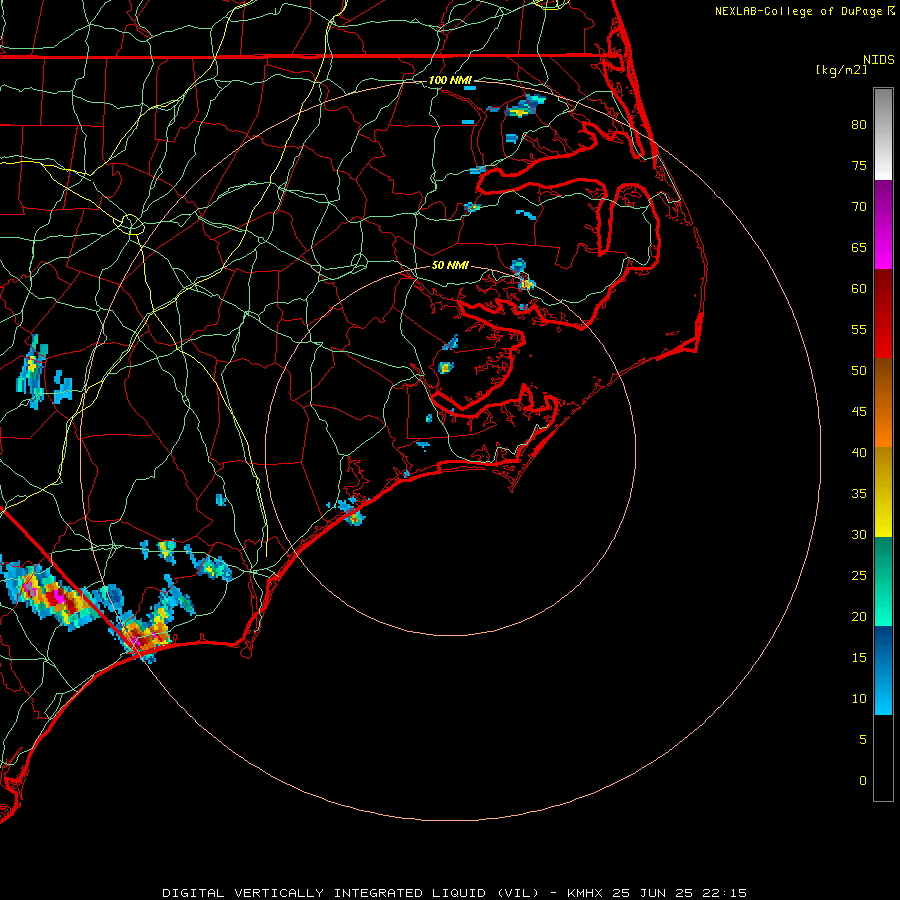Click the 5 value on the VIL scale
900x900 pixels.
[863, 739]
